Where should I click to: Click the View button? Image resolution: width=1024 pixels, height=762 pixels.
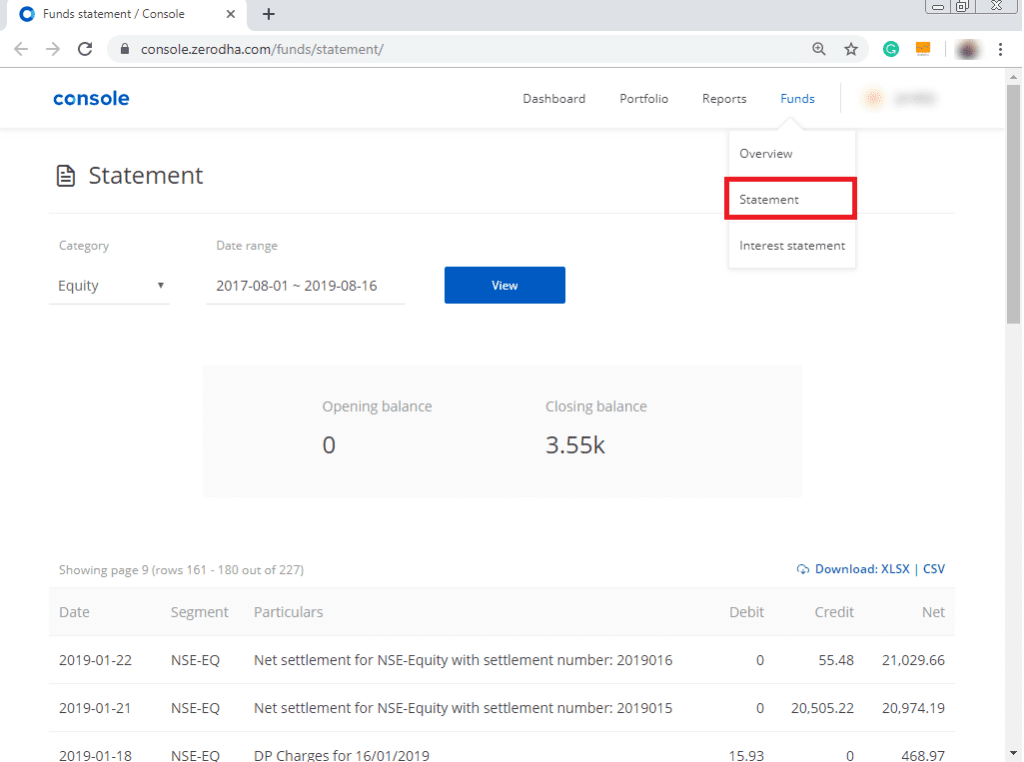(504, 285)
